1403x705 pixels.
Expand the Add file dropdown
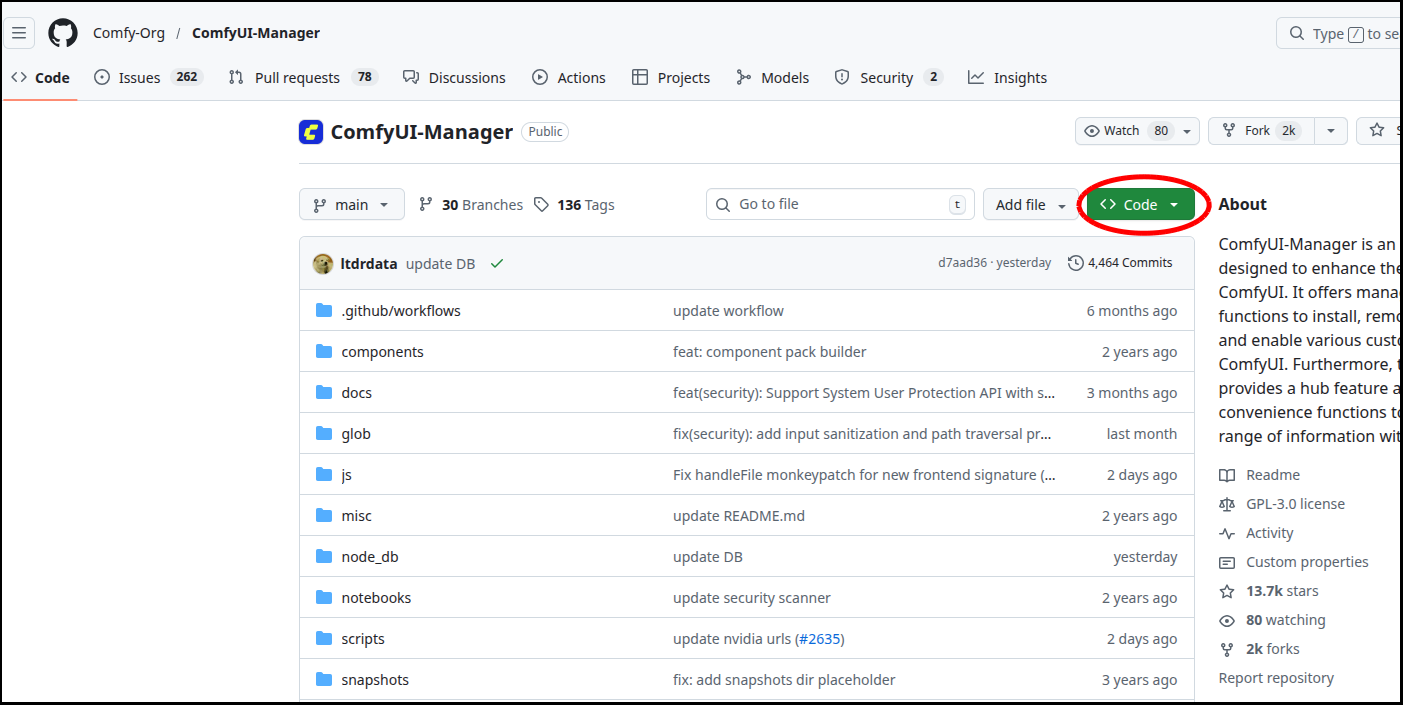[1030, 205]
